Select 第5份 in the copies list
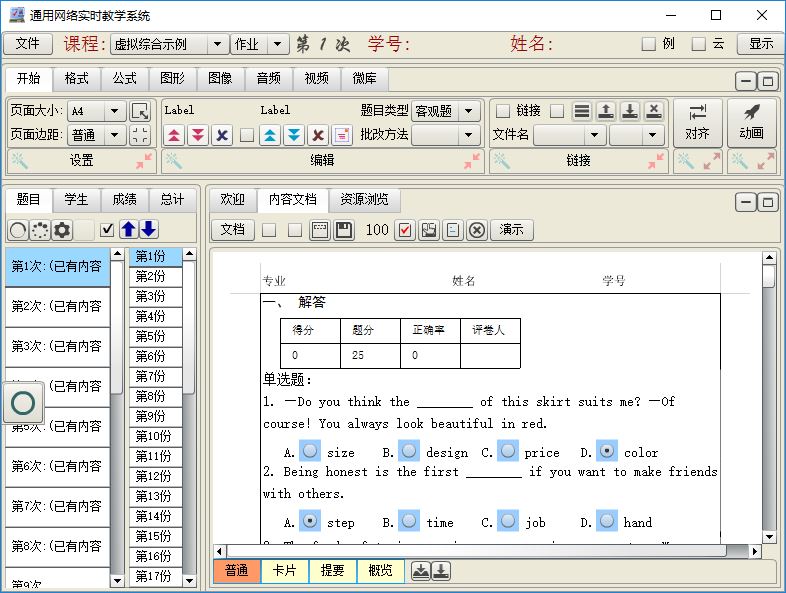 (155, 336)
